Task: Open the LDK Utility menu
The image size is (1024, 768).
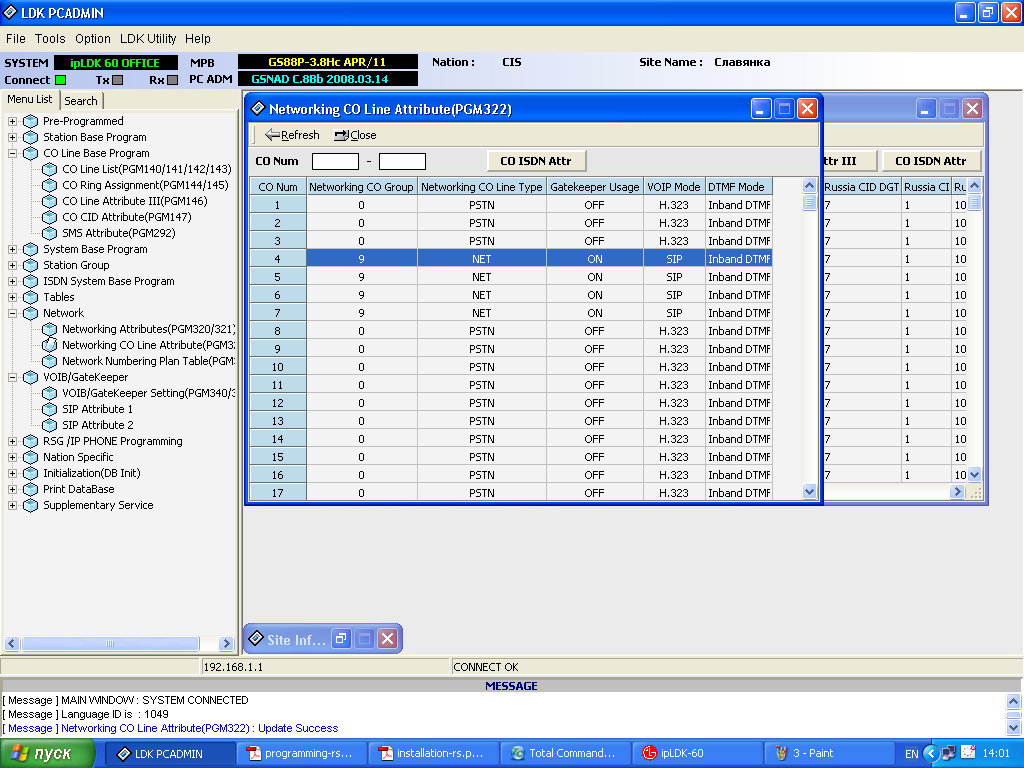Action: [148, 39]
